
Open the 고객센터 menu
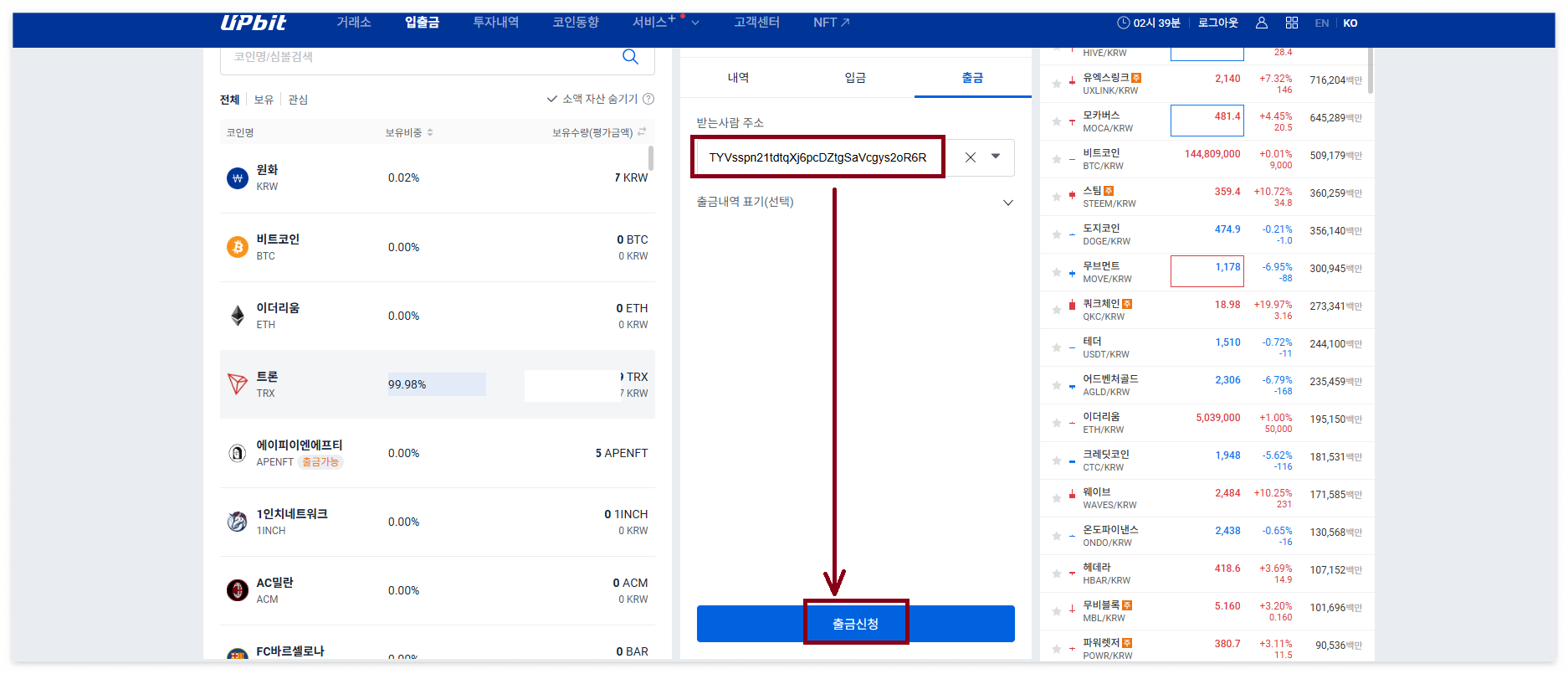(756, 23)
